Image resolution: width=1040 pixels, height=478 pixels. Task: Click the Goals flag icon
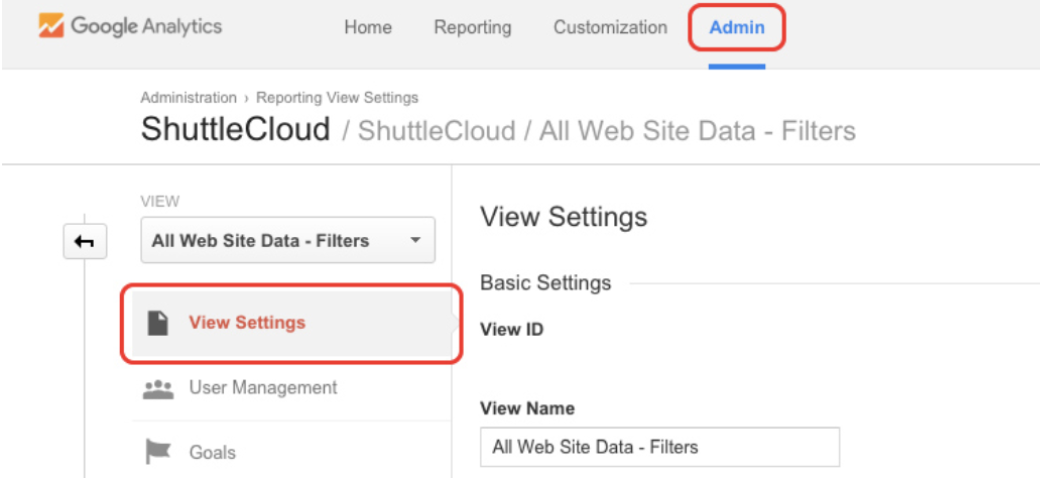(158, 452)
